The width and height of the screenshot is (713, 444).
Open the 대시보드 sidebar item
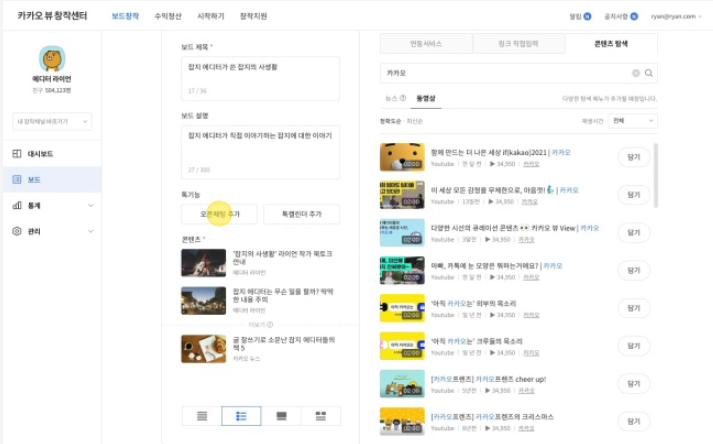[x=52, y=154]
